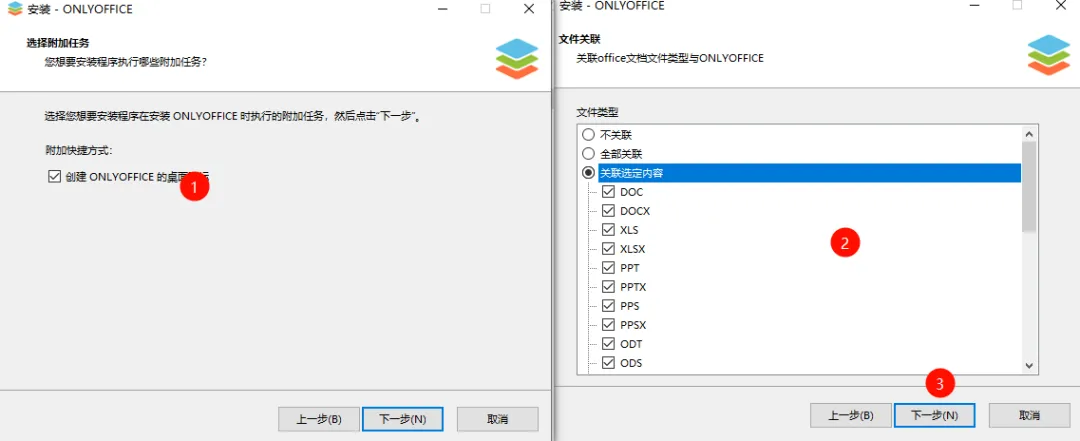Viewport: 1080px width, 441px height.
Task: Click the file type list scroll-down arrow
Action: tap(1029, 366)
